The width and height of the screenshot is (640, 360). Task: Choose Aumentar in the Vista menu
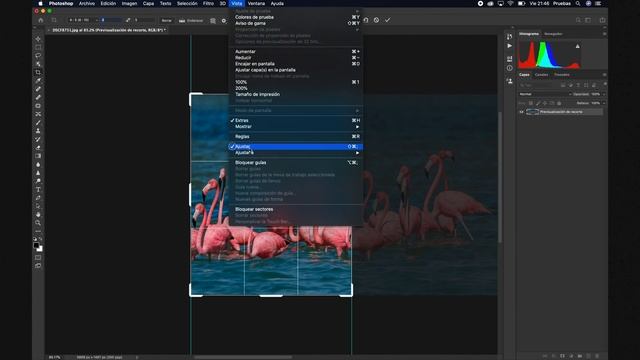[x=296, y=51]
